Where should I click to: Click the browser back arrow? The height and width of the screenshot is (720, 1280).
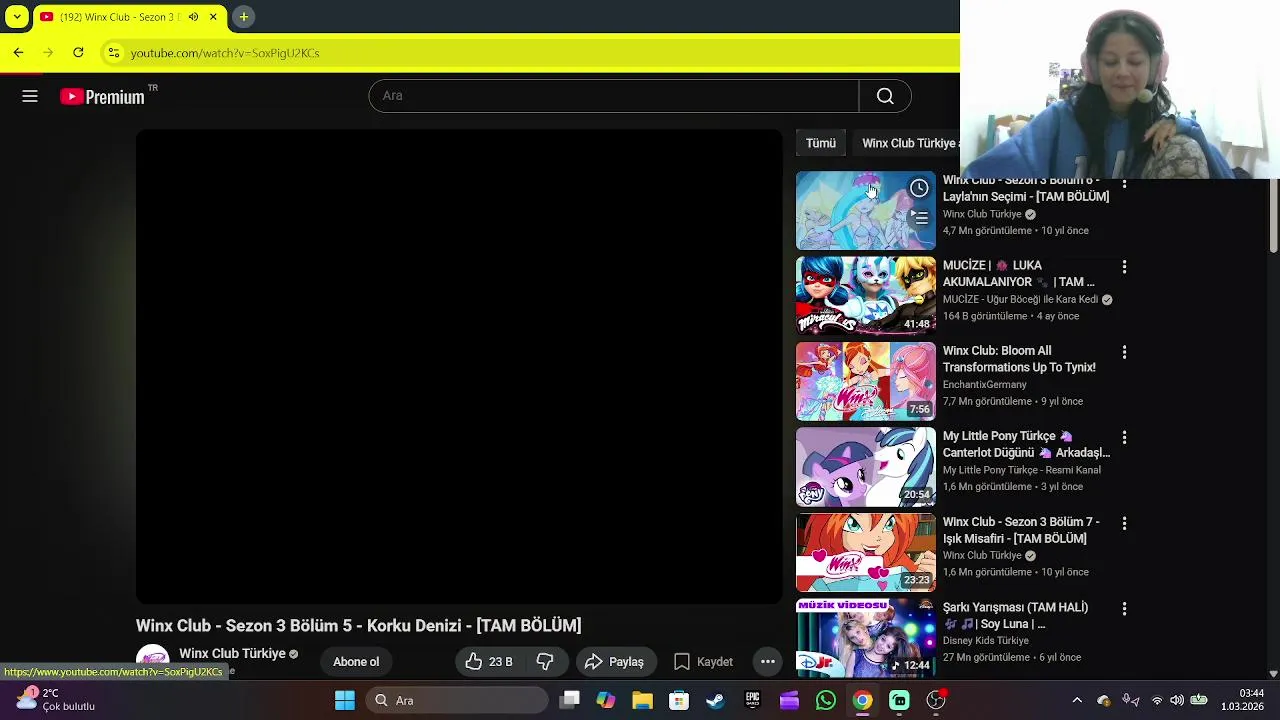(x=18, y=52)
